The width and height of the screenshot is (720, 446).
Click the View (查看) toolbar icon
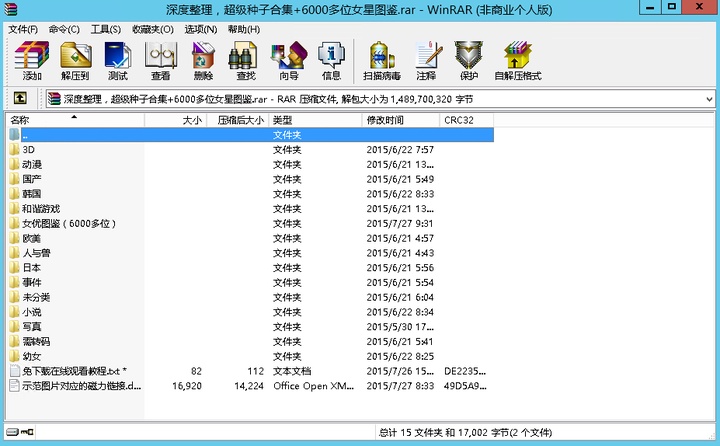(160, 60)
